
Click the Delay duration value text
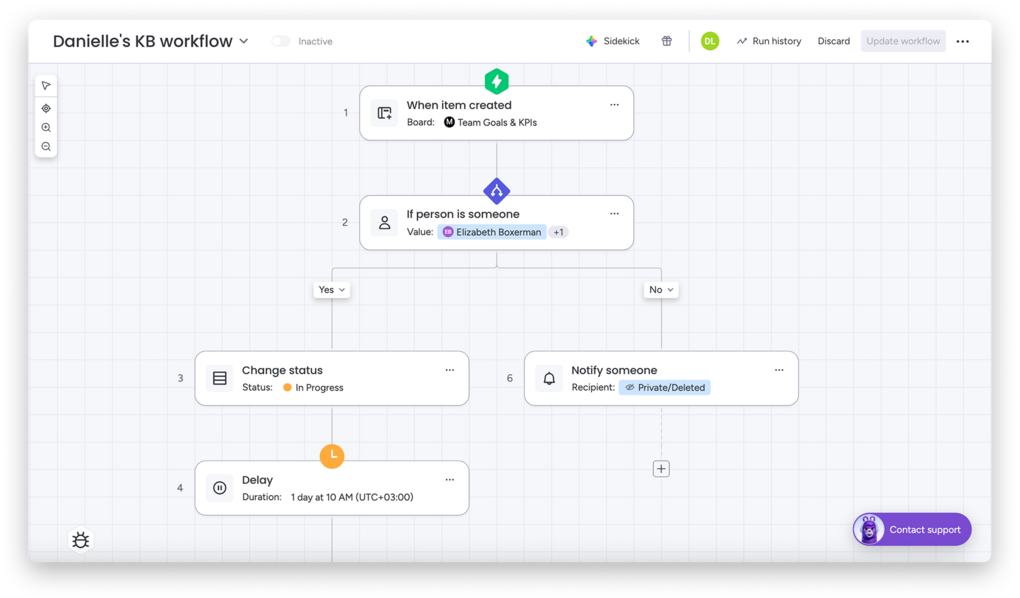tap(352, 497)
